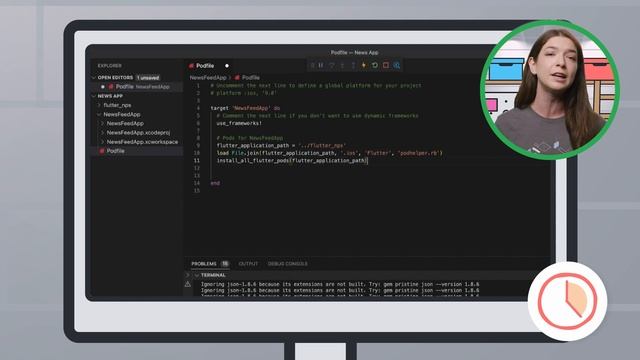Click the Podfile ruby icon in explorer tree
640x360 pixels.
102,151
